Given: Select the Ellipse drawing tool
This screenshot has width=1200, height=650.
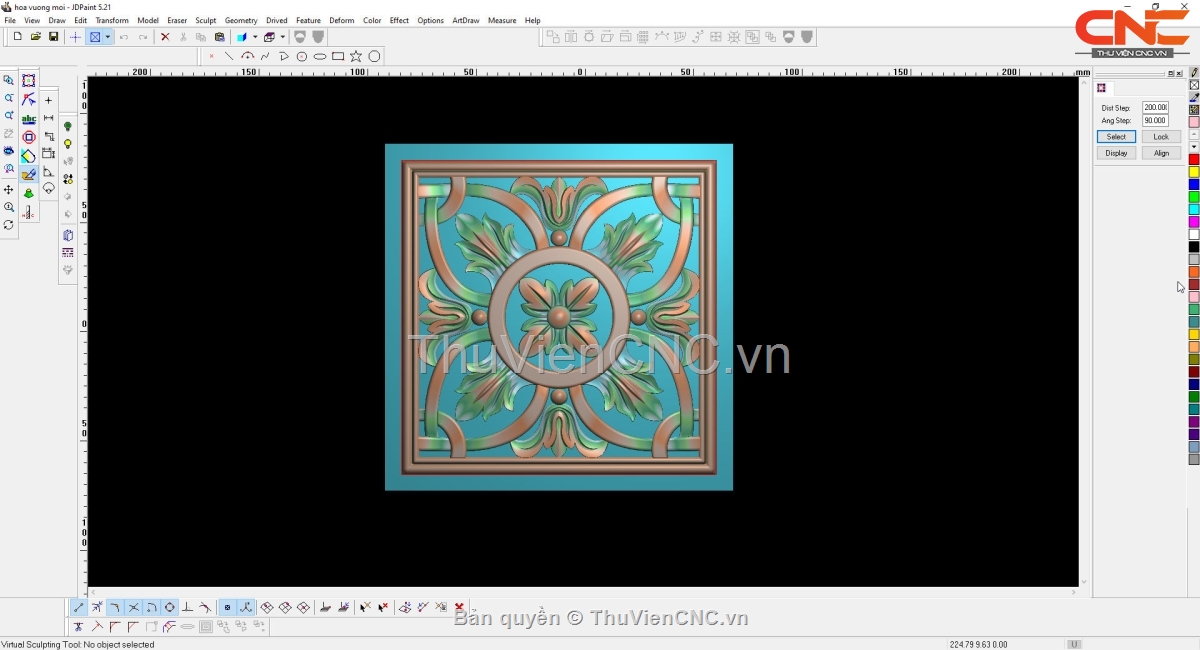Looking at the screenshot, I should coord(320,57).
